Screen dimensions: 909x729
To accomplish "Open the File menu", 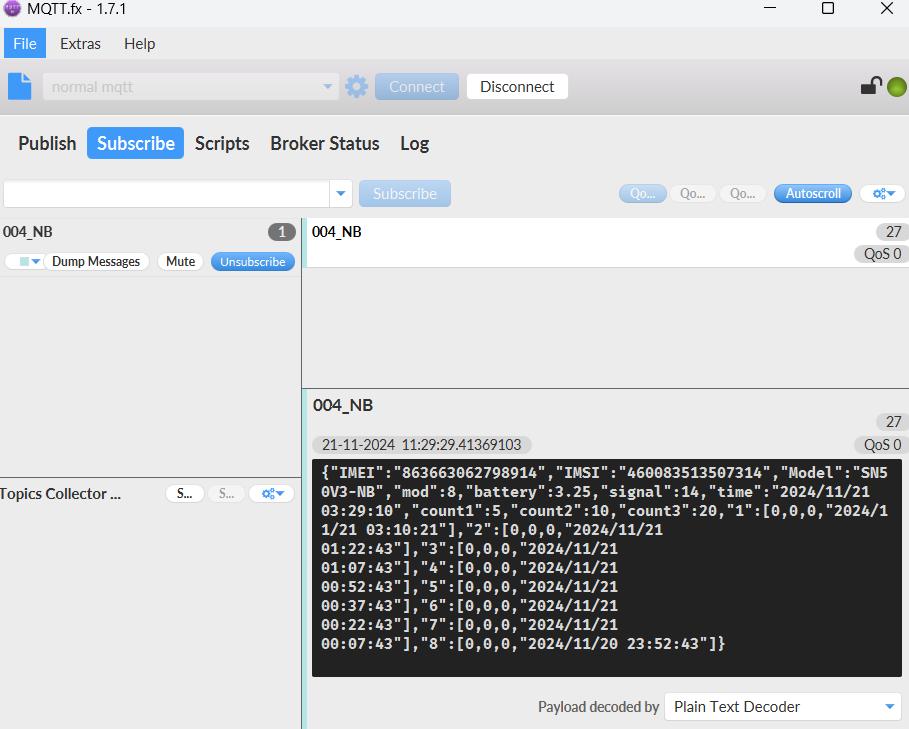I will tap(25, 43).
